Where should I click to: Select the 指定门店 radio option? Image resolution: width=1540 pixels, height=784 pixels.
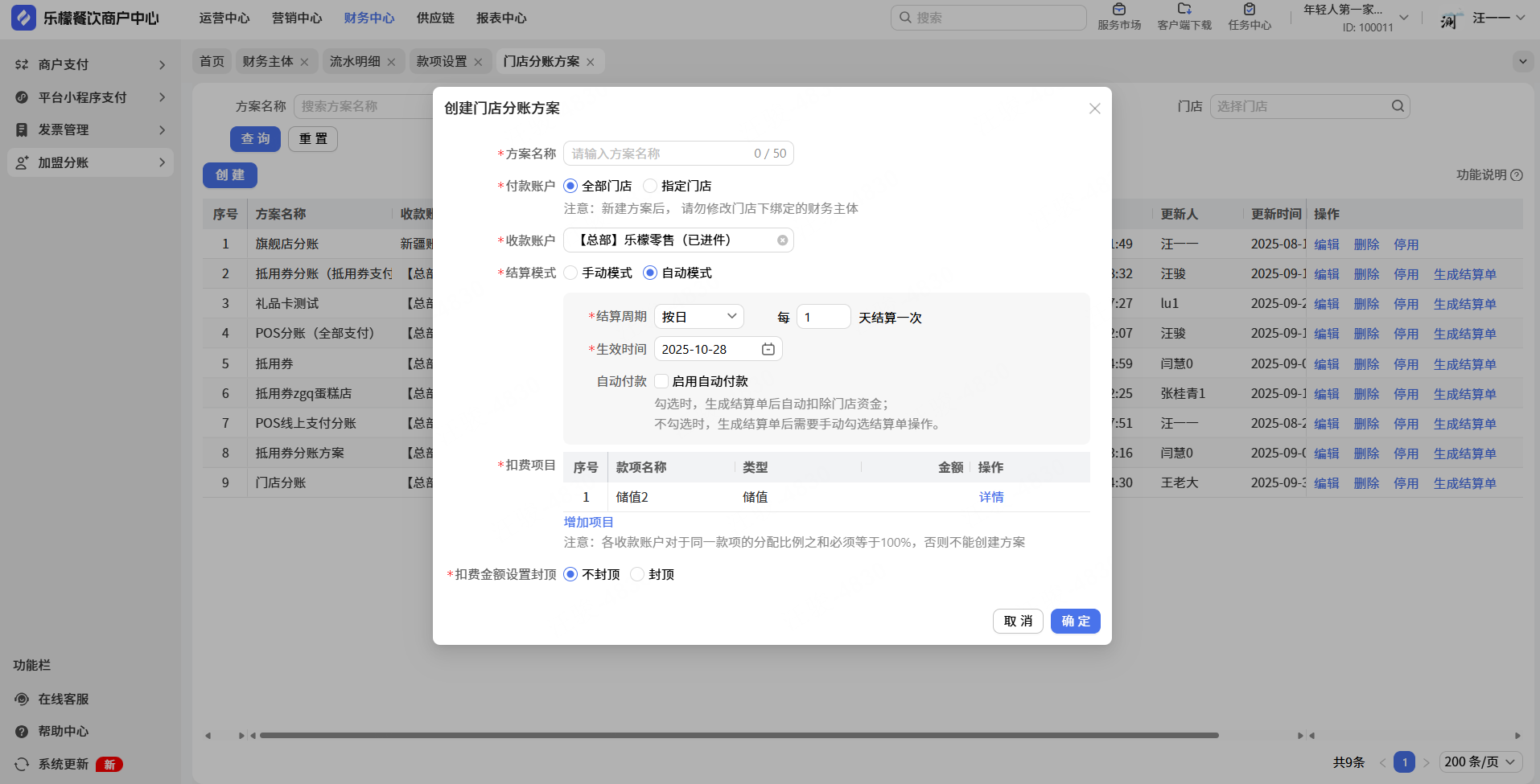tap(650, 186)
